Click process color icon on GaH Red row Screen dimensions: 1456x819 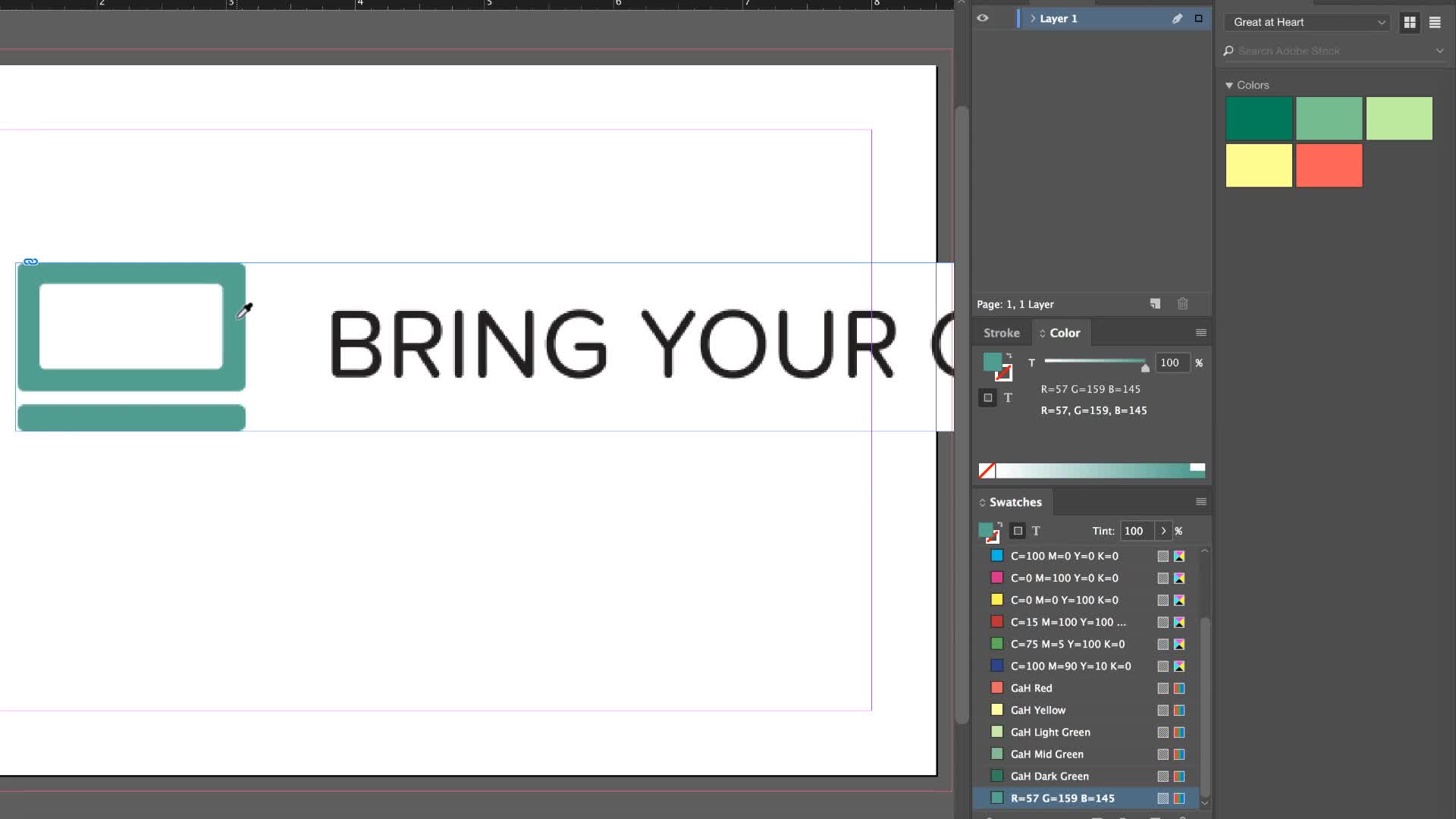1163,688
